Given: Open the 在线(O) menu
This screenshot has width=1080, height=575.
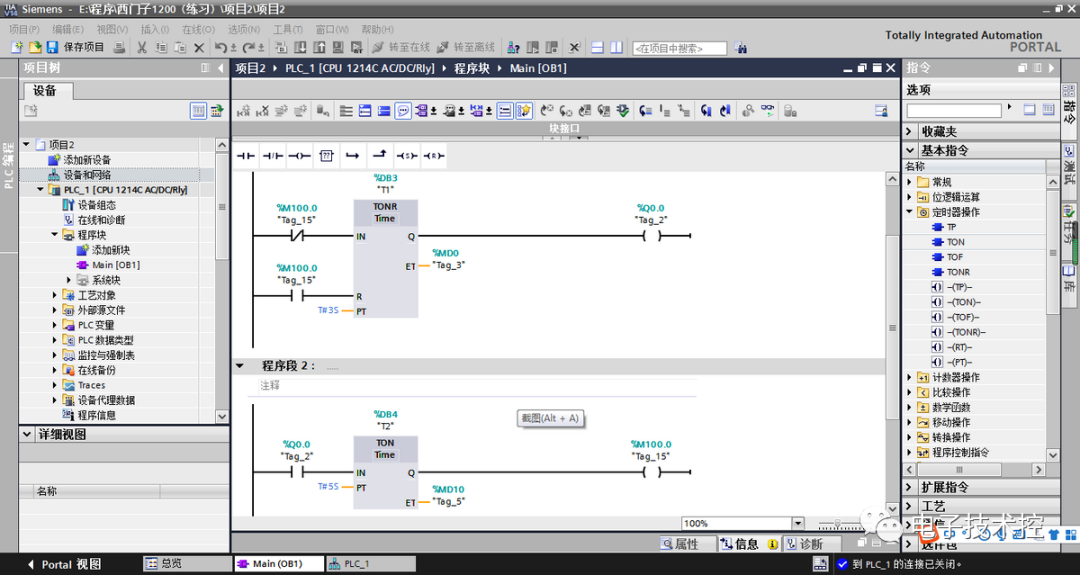Looking at the screenshot, I should point(198,29).
